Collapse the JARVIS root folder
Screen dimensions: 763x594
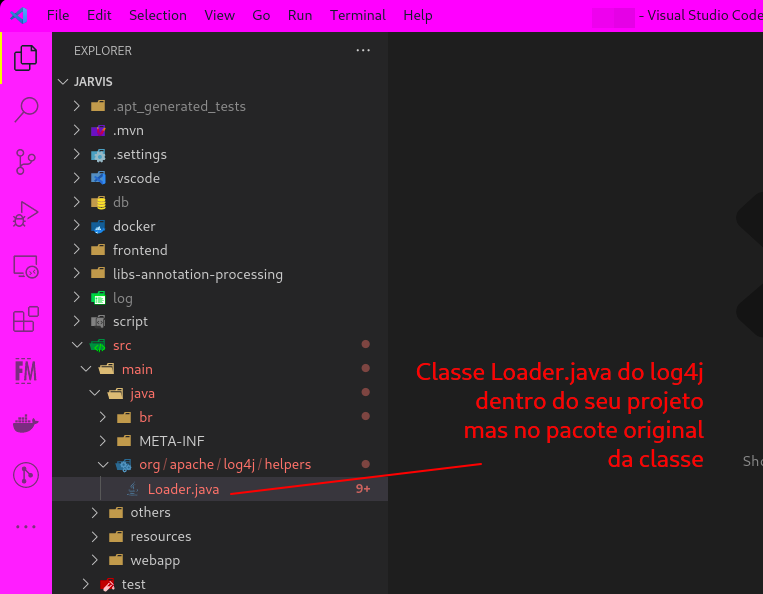63,82
